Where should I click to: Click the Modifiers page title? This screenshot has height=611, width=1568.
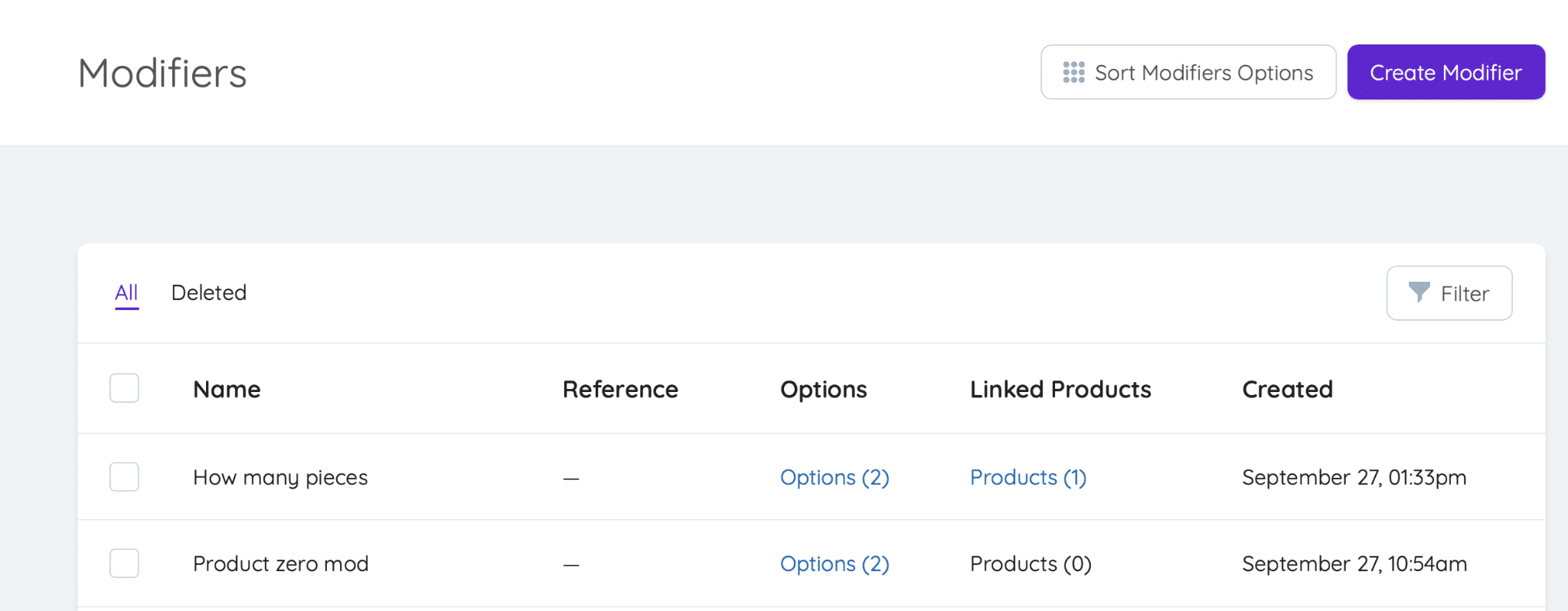point(162,72)
